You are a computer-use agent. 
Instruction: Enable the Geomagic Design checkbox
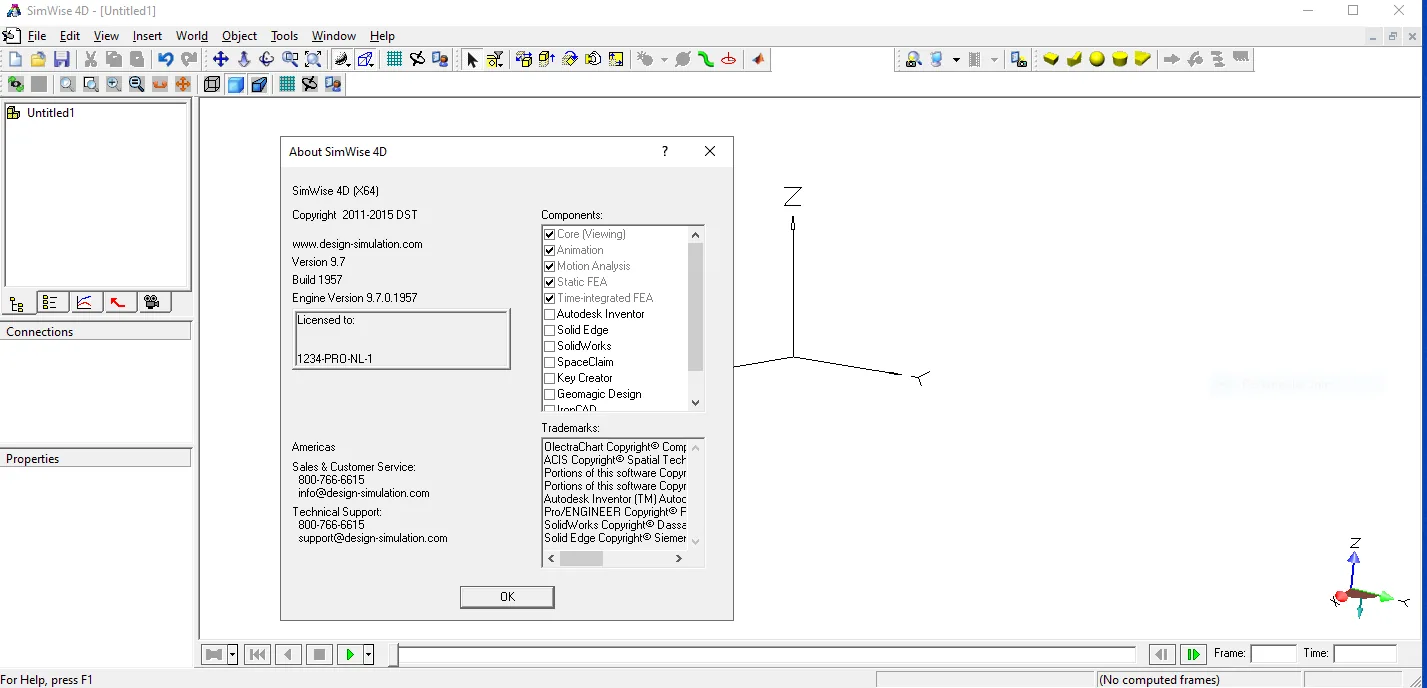(549, 394)
